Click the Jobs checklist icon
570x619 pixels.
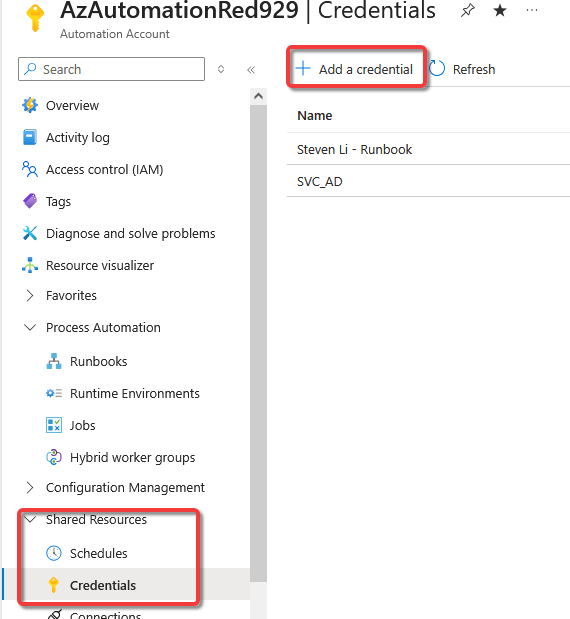click(x=54, y=425)
